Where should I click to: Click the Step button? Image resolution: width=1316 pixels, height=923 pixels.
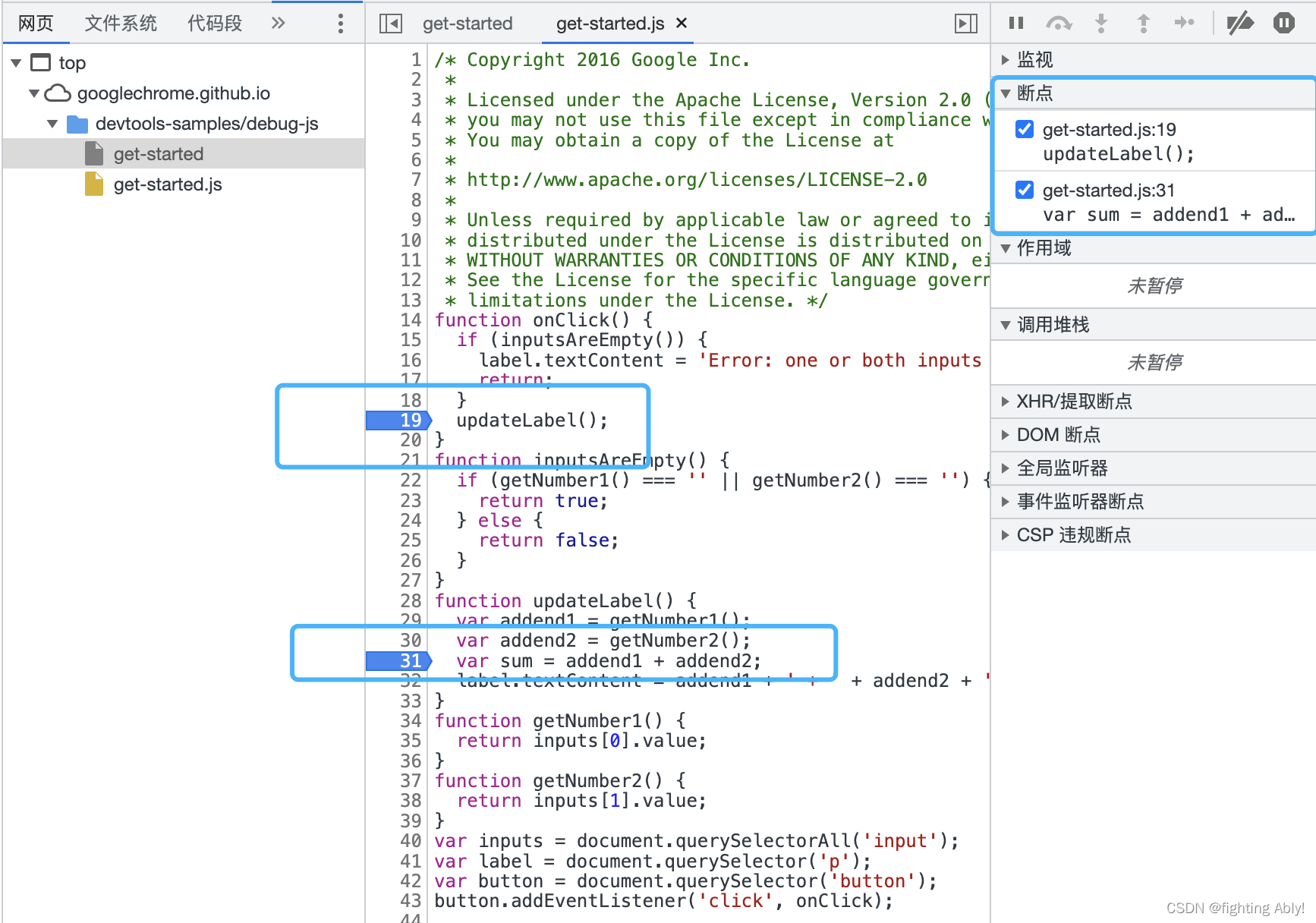click(x=1185, y=24)
